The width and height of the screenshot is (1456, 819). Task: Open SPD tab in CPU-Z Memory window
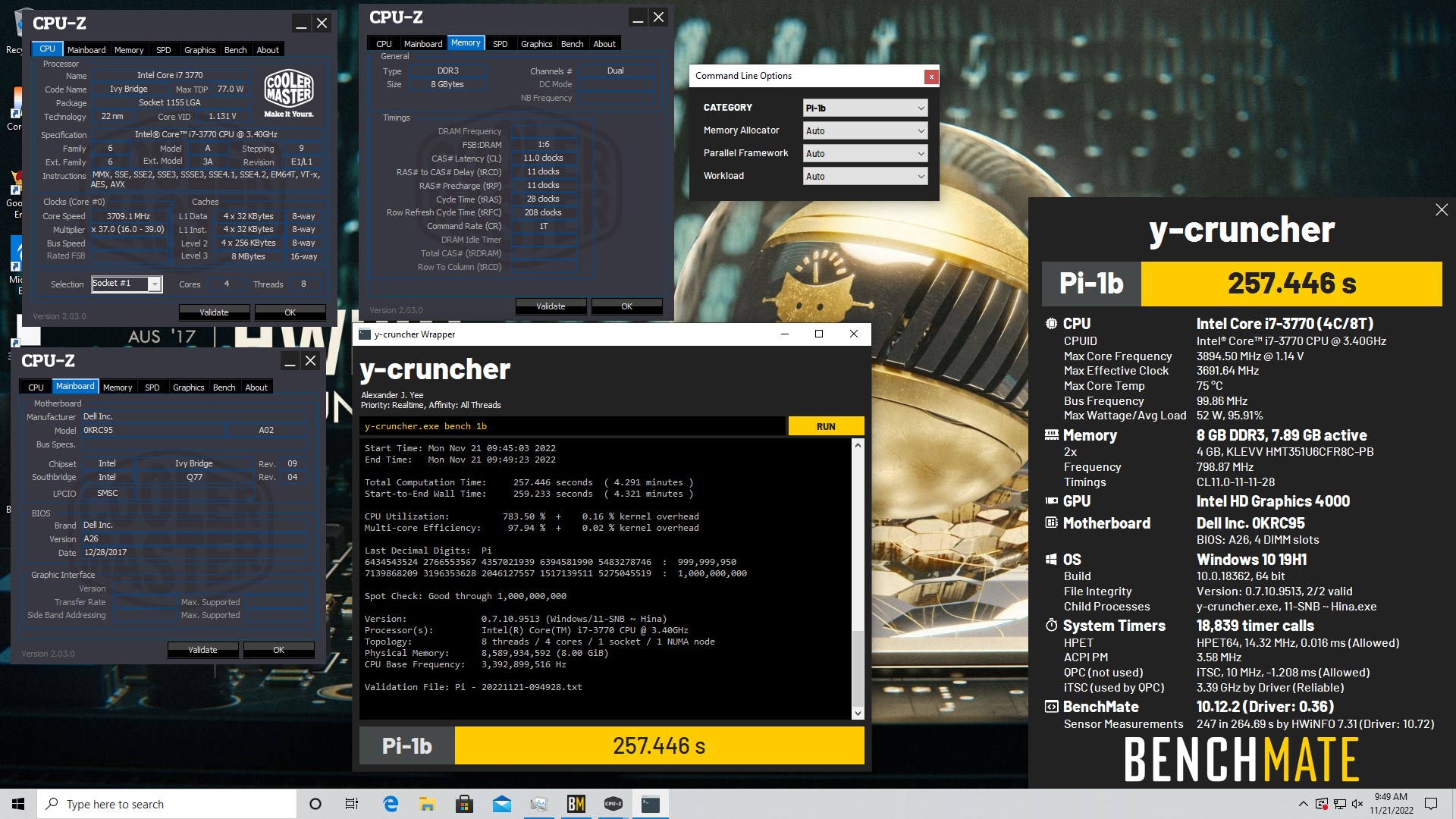click(500, 44)
